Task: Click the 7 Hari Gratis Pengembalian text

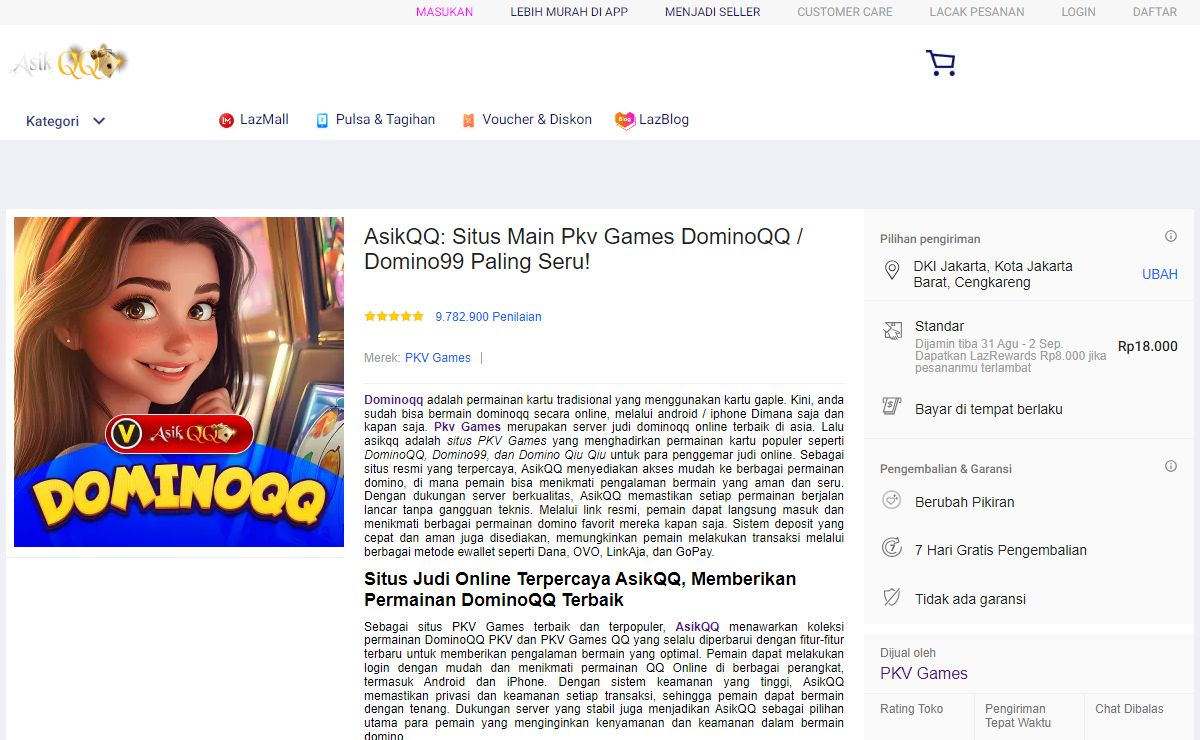Action: click(x=1001, y=550)
